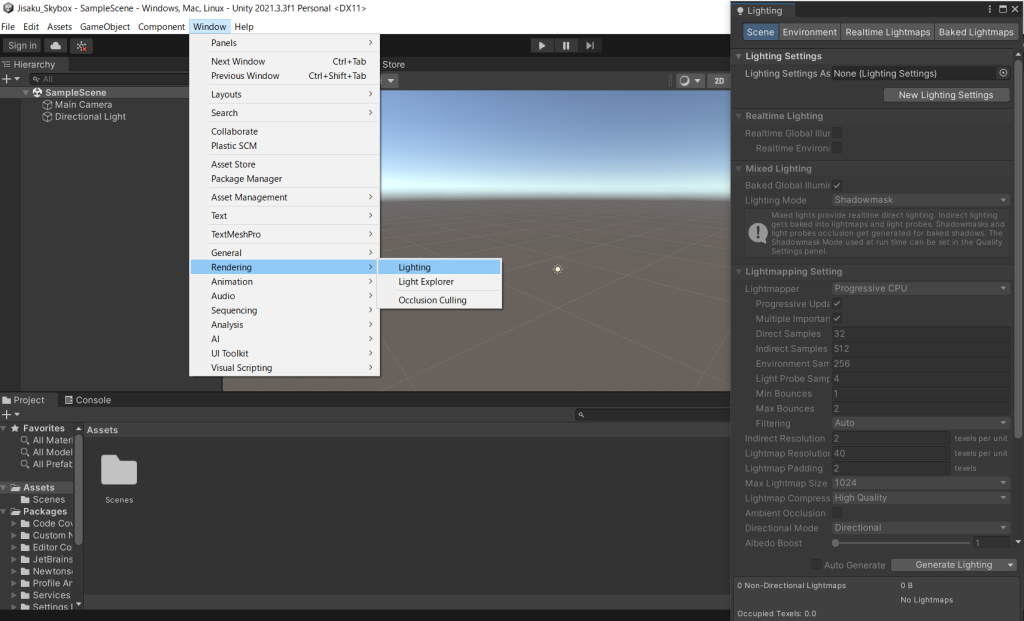1024x621 pixels.
Task: Collapse the SampleScene hierarchy entry
Action: (27, 91)
